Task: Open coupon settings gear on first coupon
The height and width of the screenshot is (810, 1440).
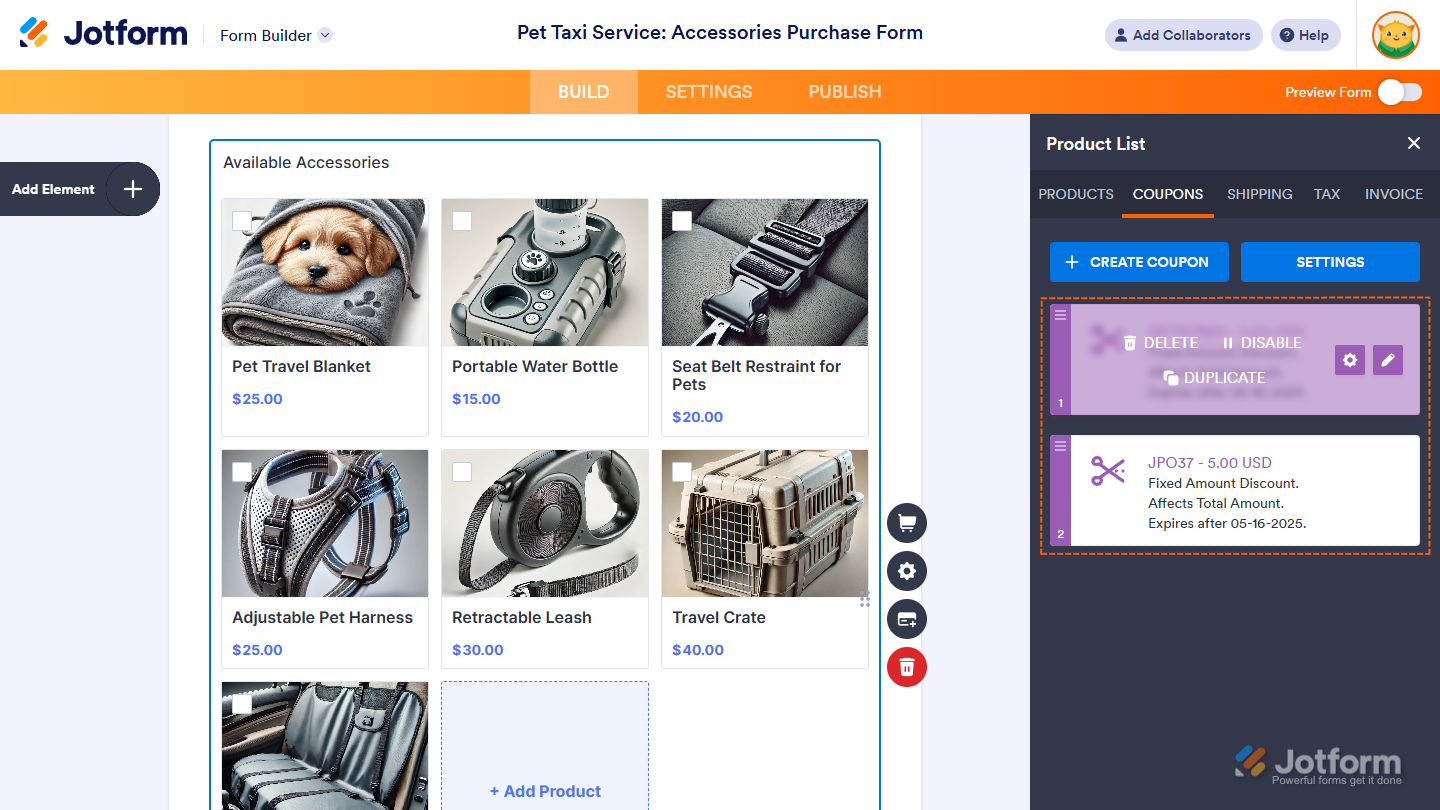Action: point(1350,360)
